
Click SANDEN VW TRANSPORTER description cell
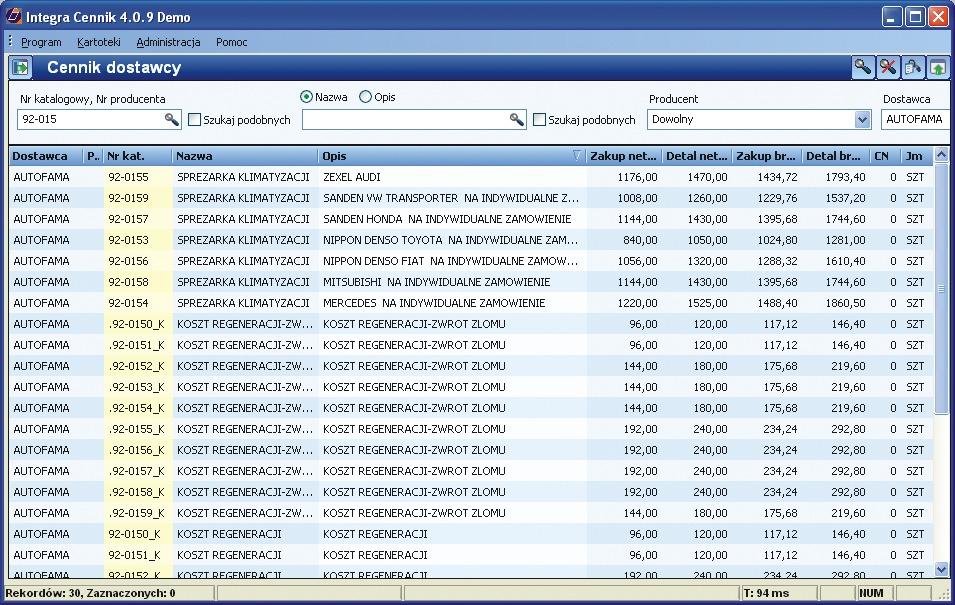click(x=451, y=198)
